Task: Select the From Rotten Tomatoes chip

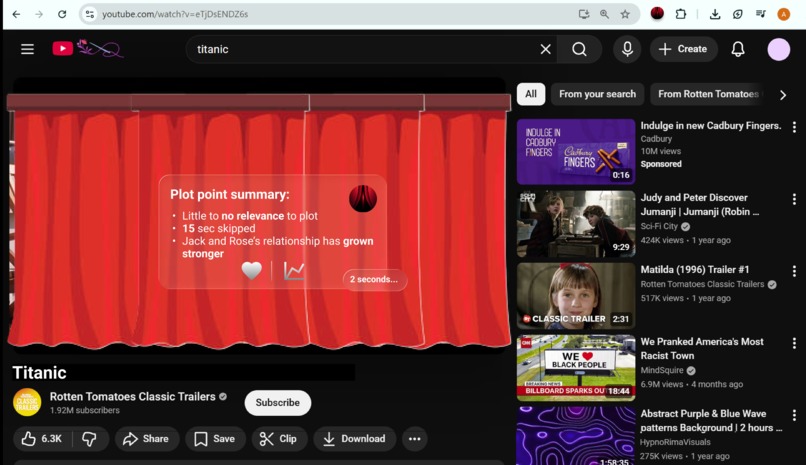Action: click(708, 94)
